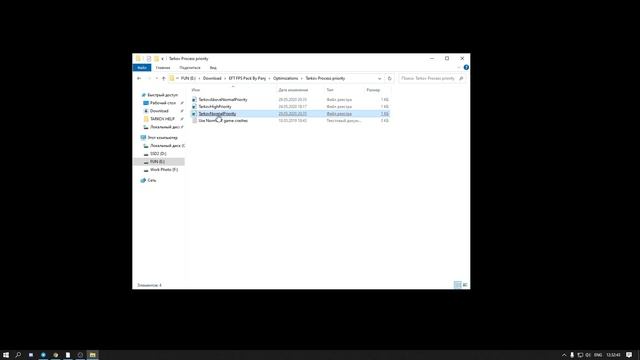640x360 pixels.
Task: Click the EFT FPS Pack By Panj breadcrumb
Action: tap(247, 78)
